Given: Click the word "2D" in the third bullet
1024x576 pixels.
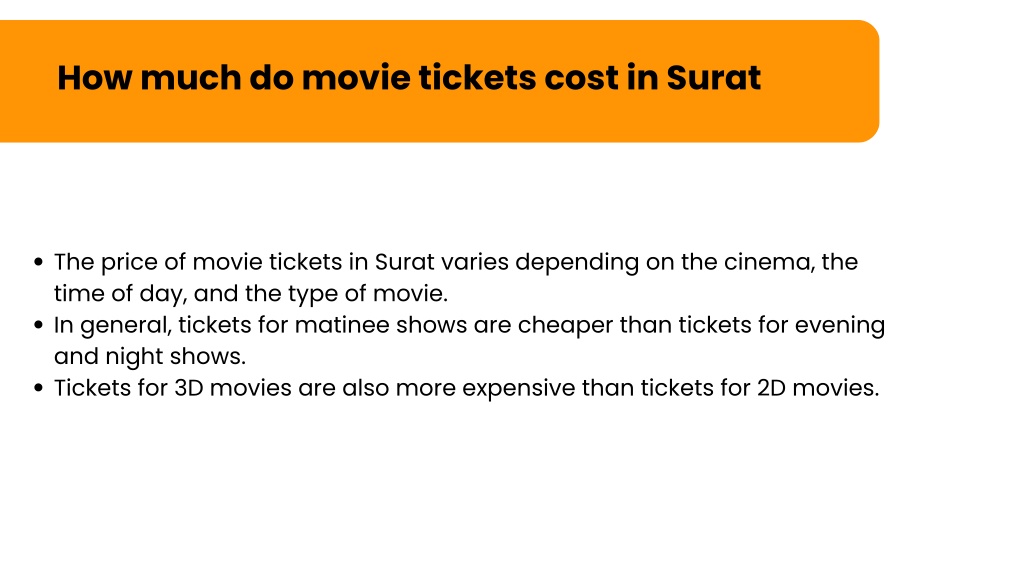Looking at the screenshot, I should click(771, 388).
